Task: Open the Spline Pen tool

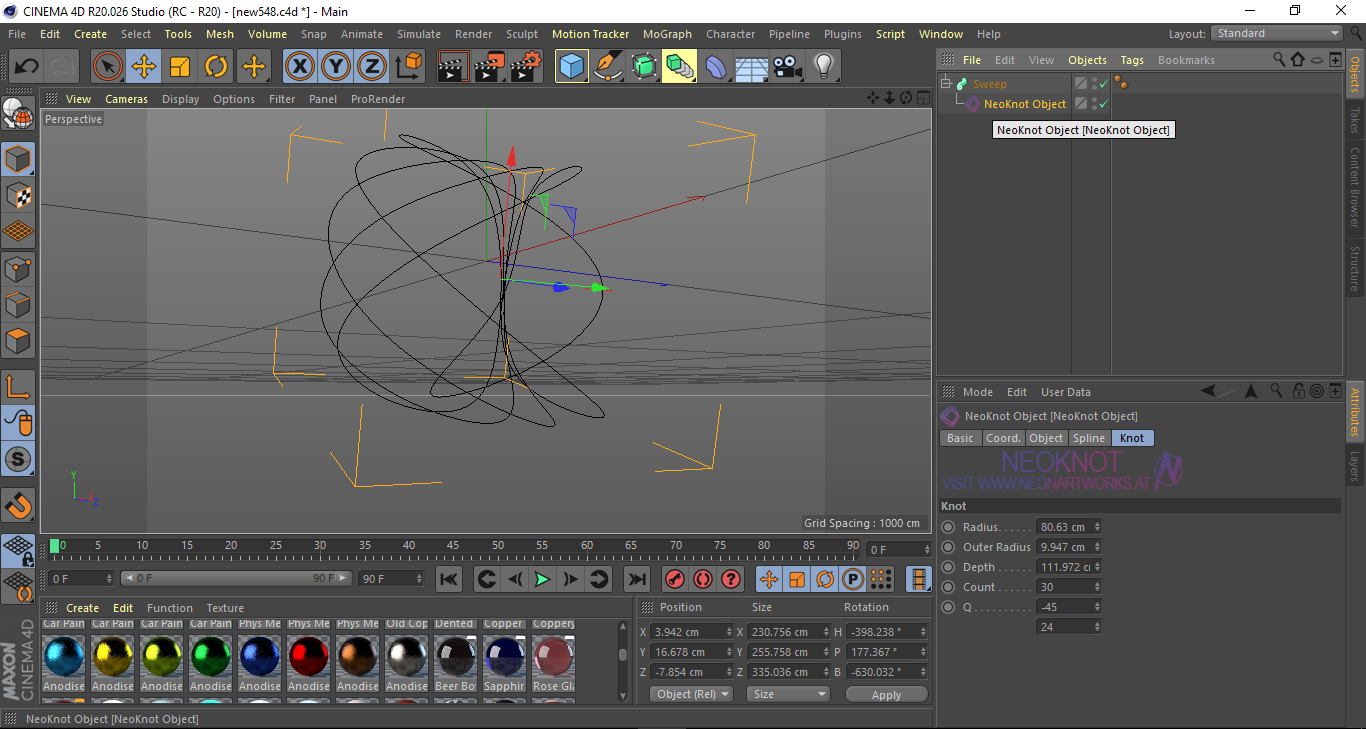Action: tap(607, 67)
